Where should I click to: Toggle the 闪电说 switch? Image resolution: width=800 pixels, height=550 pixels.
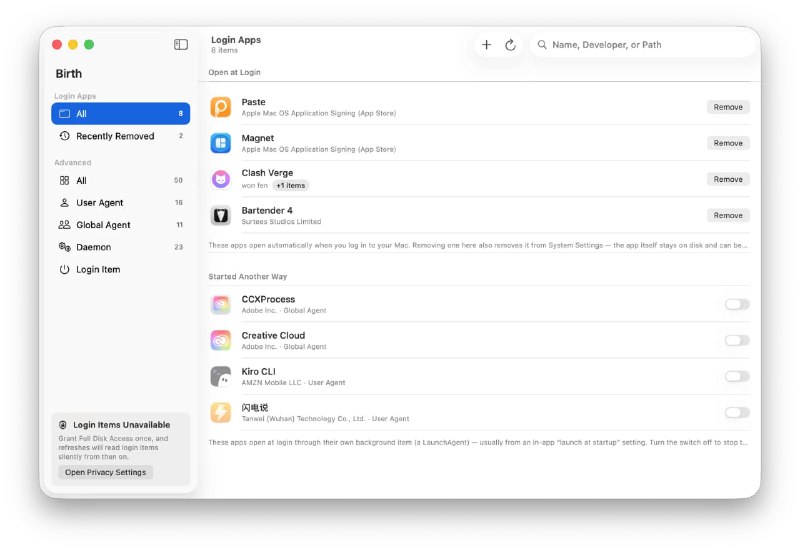737,412
